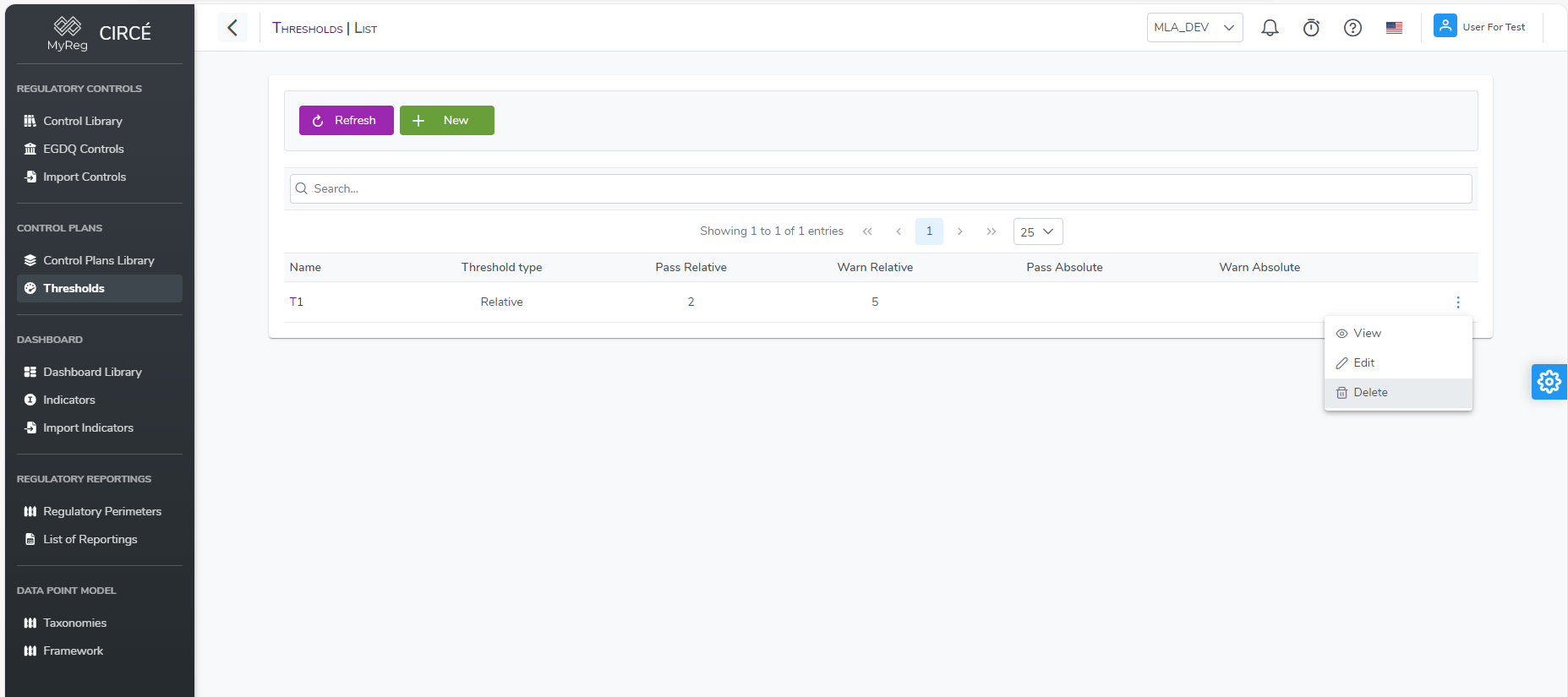Choose Edit in the row menu
This screenshot has height=697, width=1568.
1363,363
